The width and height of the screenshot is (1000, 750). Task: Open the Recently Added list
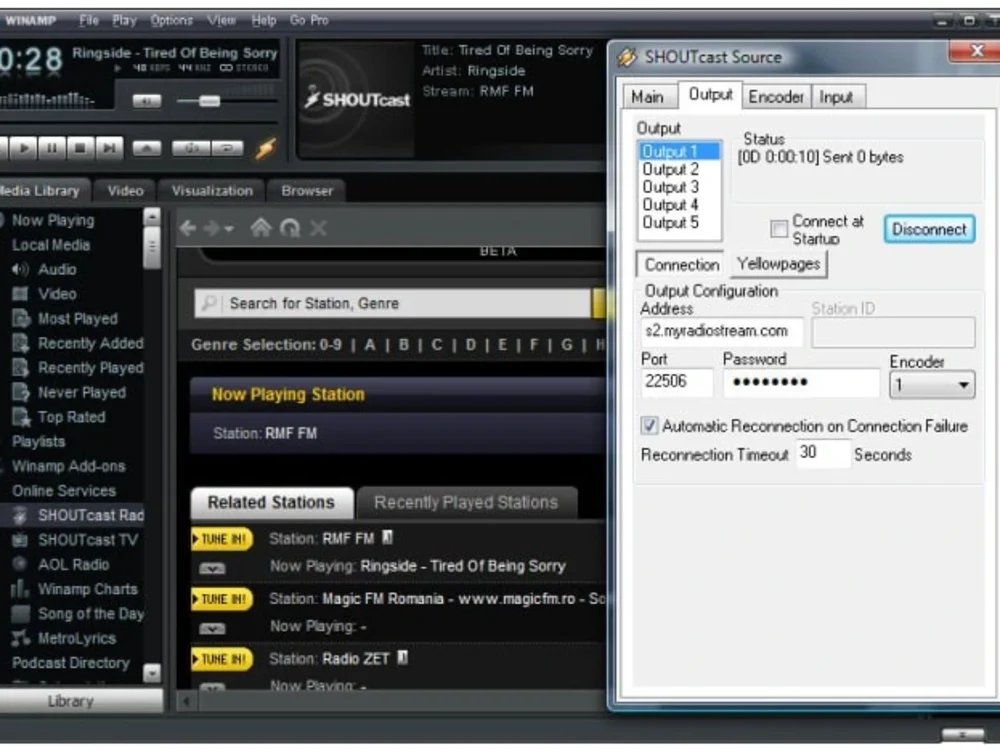click(91, 343)
